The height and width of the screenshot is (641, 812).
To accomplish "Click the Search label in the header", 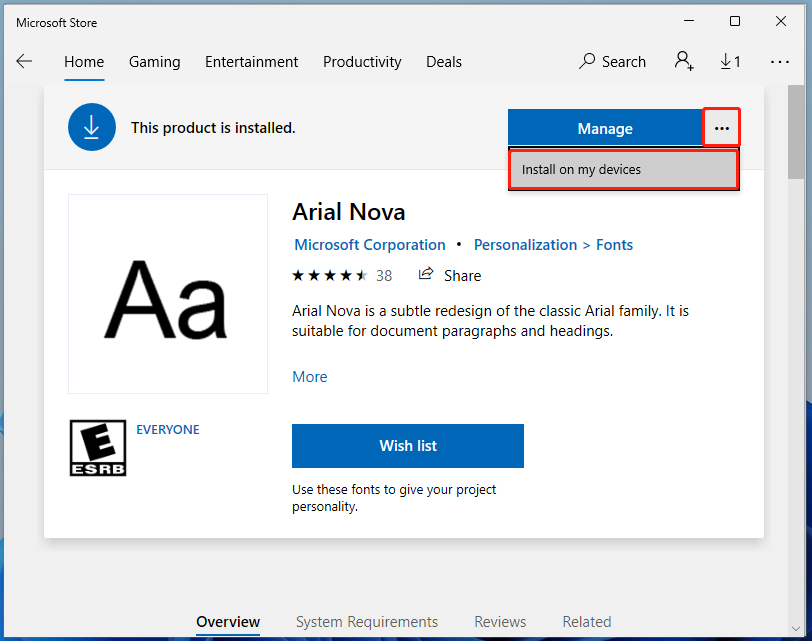I will pos(624,62).
